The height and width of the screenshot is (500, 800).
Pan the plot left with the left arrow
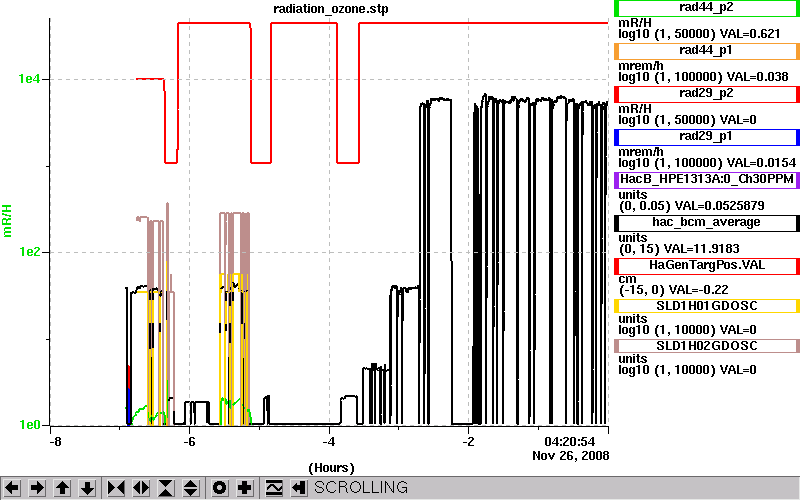pyautogui.click(x=12, y=488)
